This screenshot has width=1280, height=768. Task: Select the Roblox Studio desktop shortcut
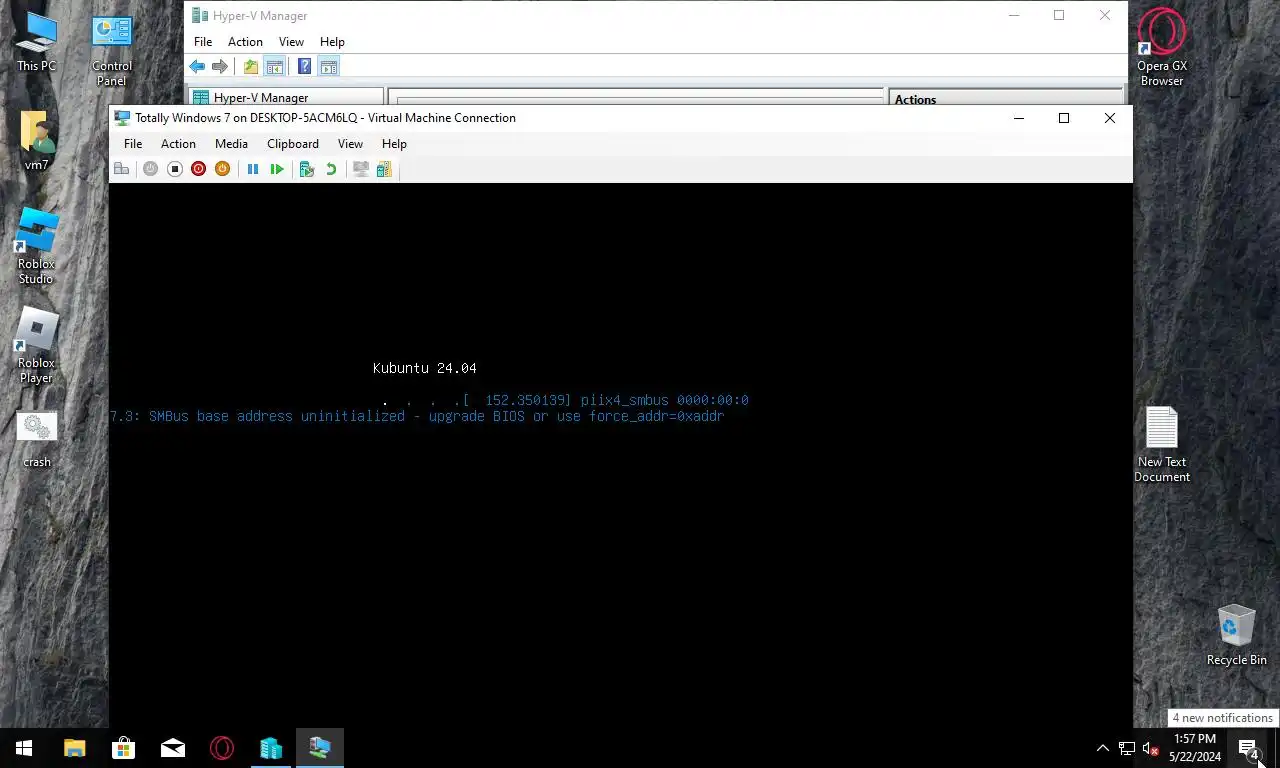(36, 247)
